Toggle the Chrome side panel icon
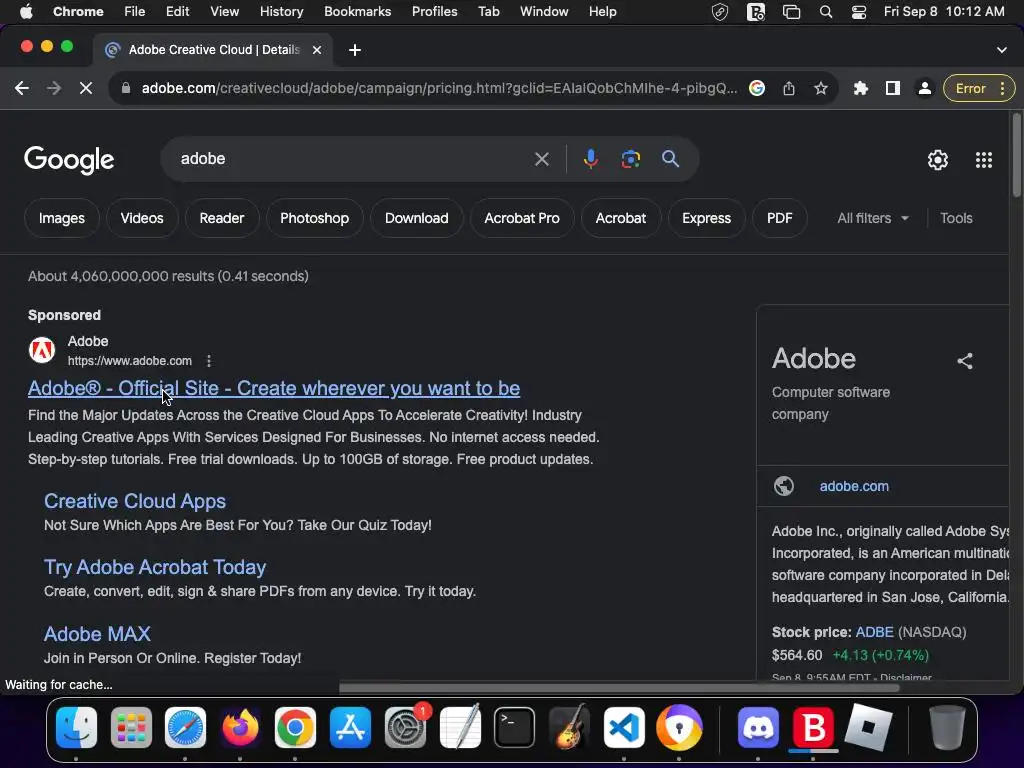Image resolution: width=1024 pixels, height=768 pixels. 892,88
